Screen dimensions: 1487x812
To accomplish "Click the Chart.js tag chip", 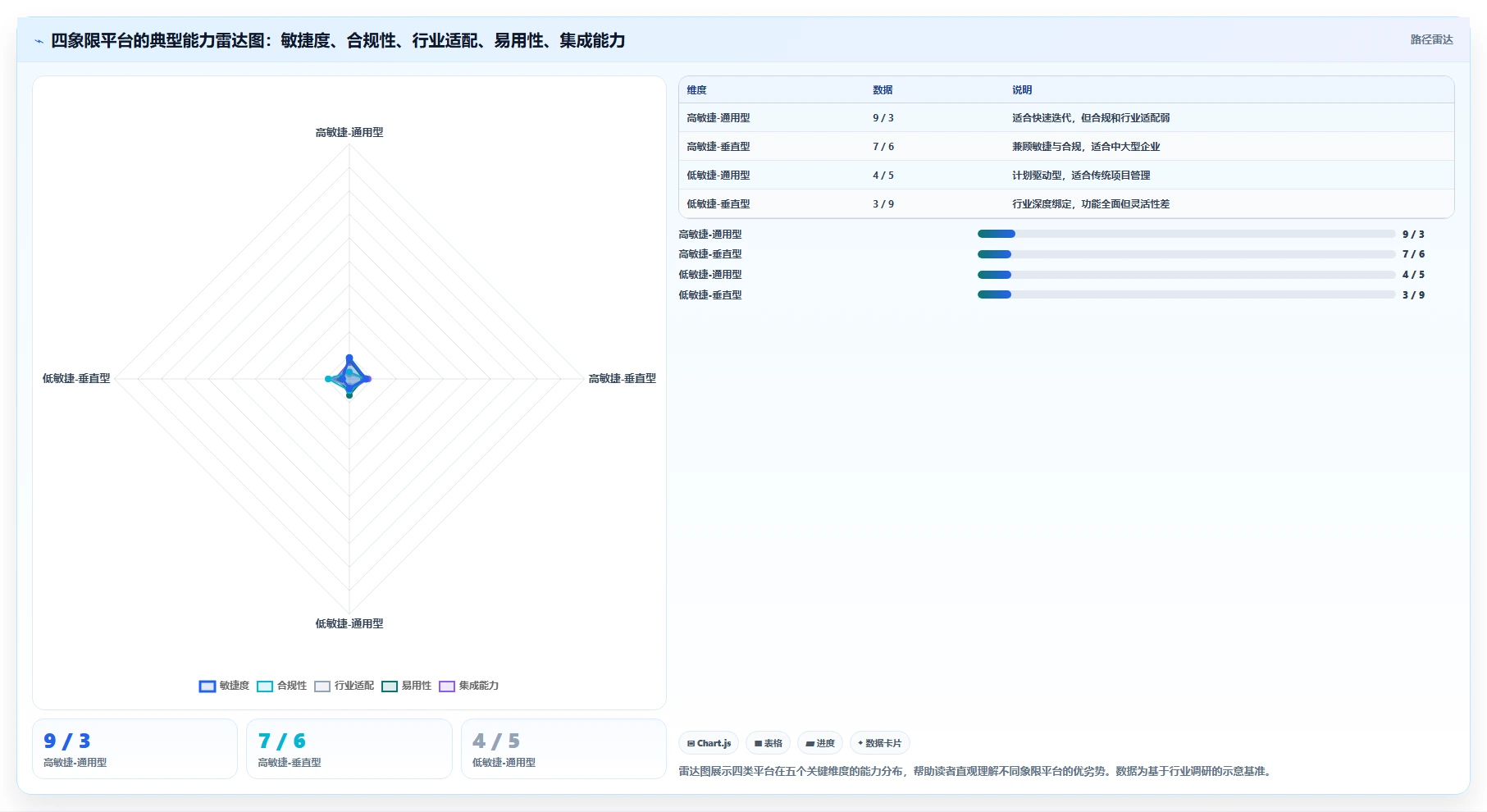I will [x=709, y=743].
